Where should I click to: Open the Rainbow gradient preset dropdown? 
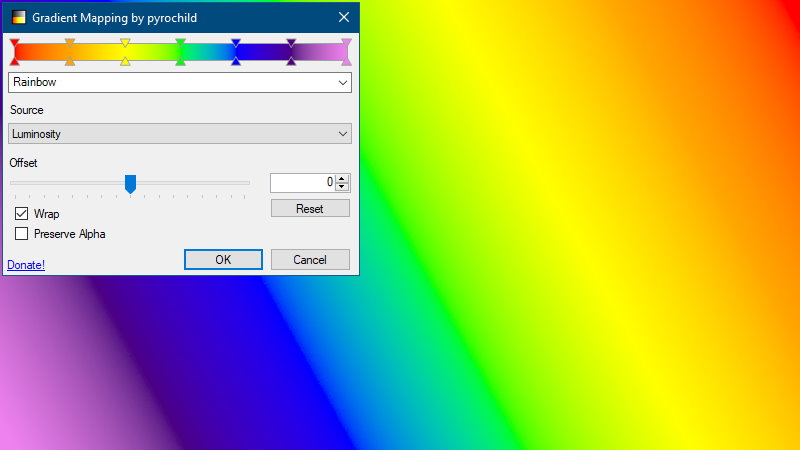click(x=180, y=82)
